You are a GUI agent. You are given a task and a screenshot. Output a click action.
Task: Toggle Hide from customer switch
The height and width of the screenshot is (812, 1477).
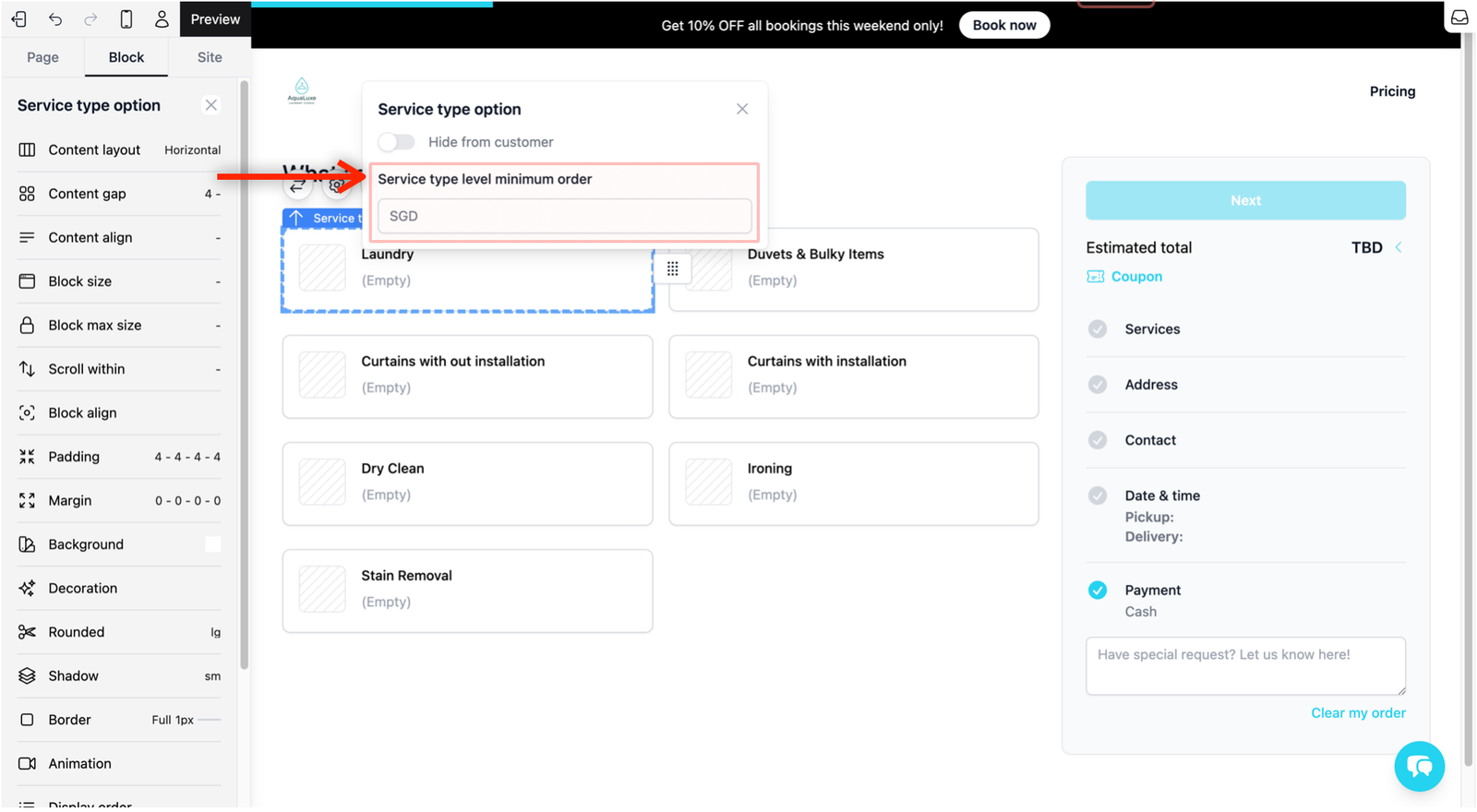pos(397,142)
